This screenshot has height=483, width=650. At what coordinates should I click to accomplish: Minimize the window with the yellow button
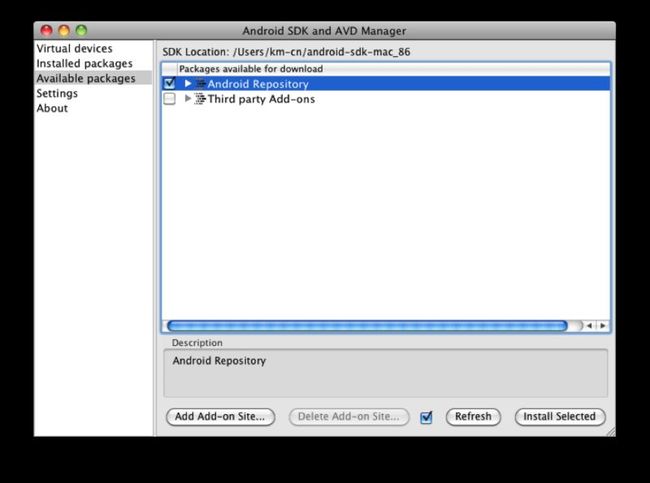(x=64, y=31)
